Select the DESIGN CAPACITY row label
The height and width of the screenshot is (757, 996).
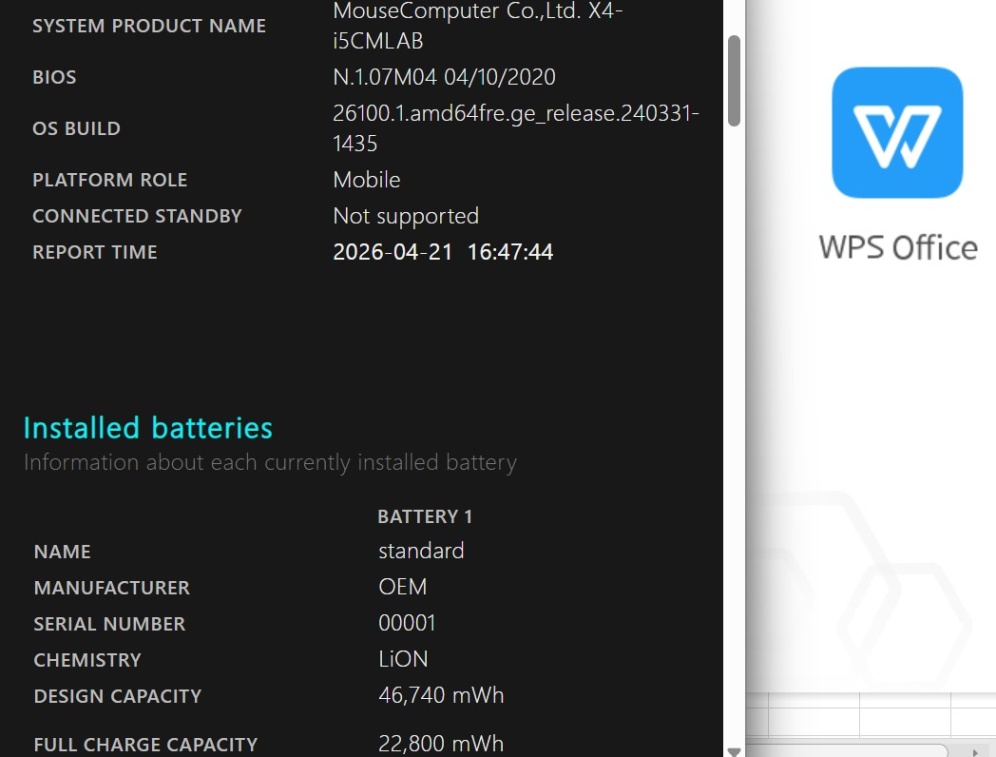tap(118, 697)
